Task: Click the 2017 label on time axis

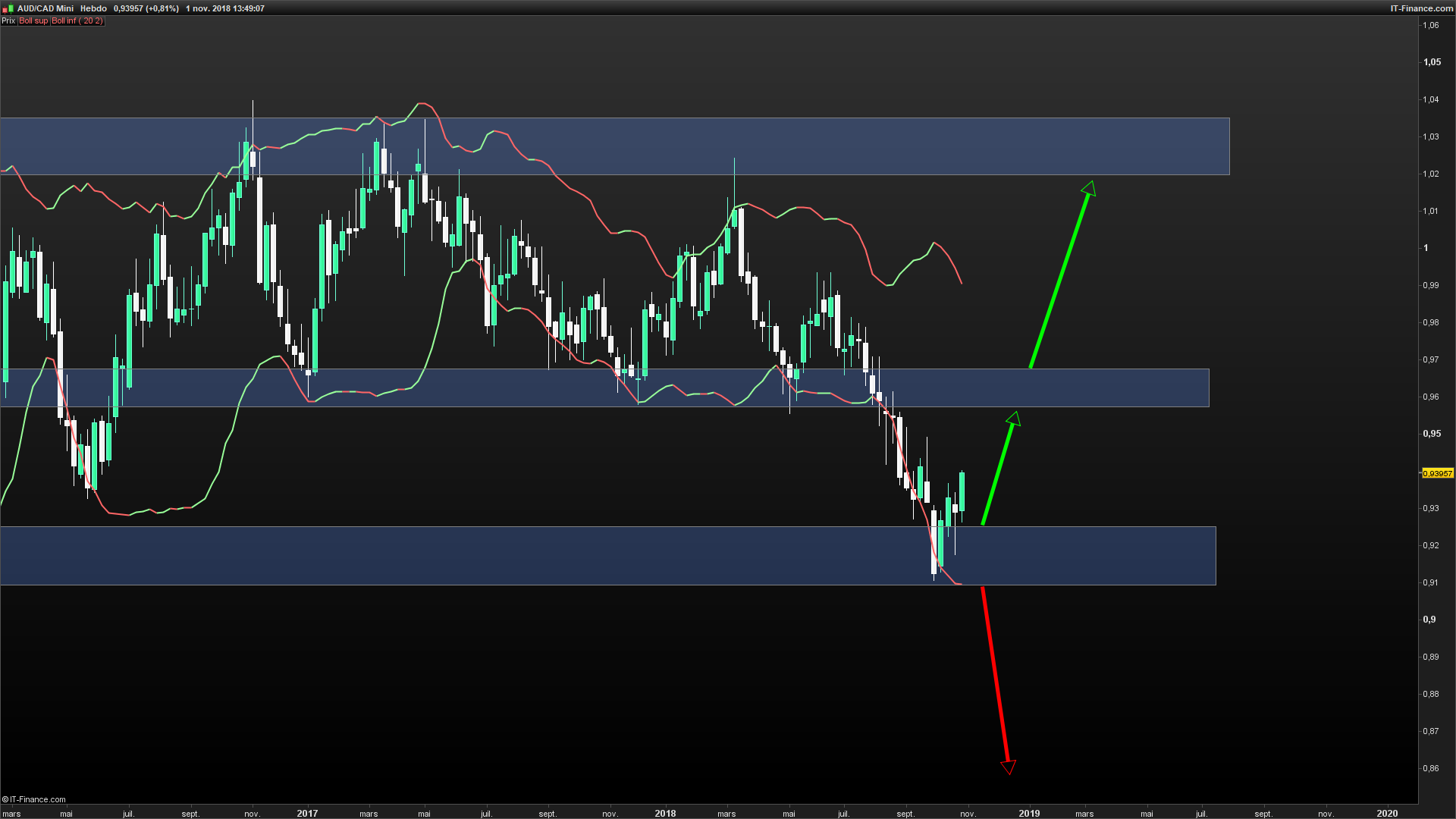Action: click(307, 813)
